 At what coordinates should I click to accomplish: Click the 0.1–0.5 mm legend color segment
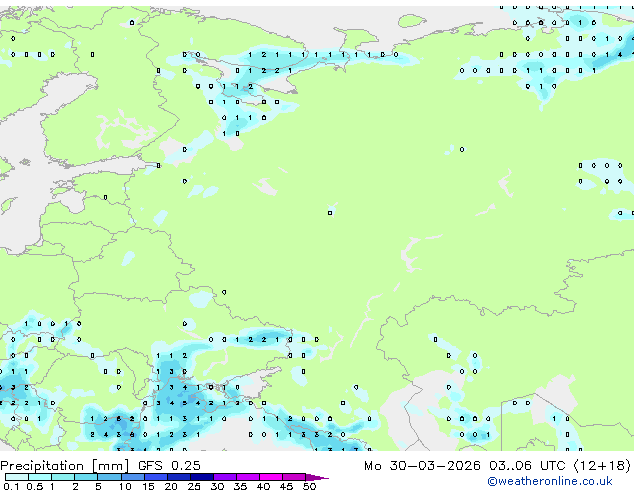[17, 477]
